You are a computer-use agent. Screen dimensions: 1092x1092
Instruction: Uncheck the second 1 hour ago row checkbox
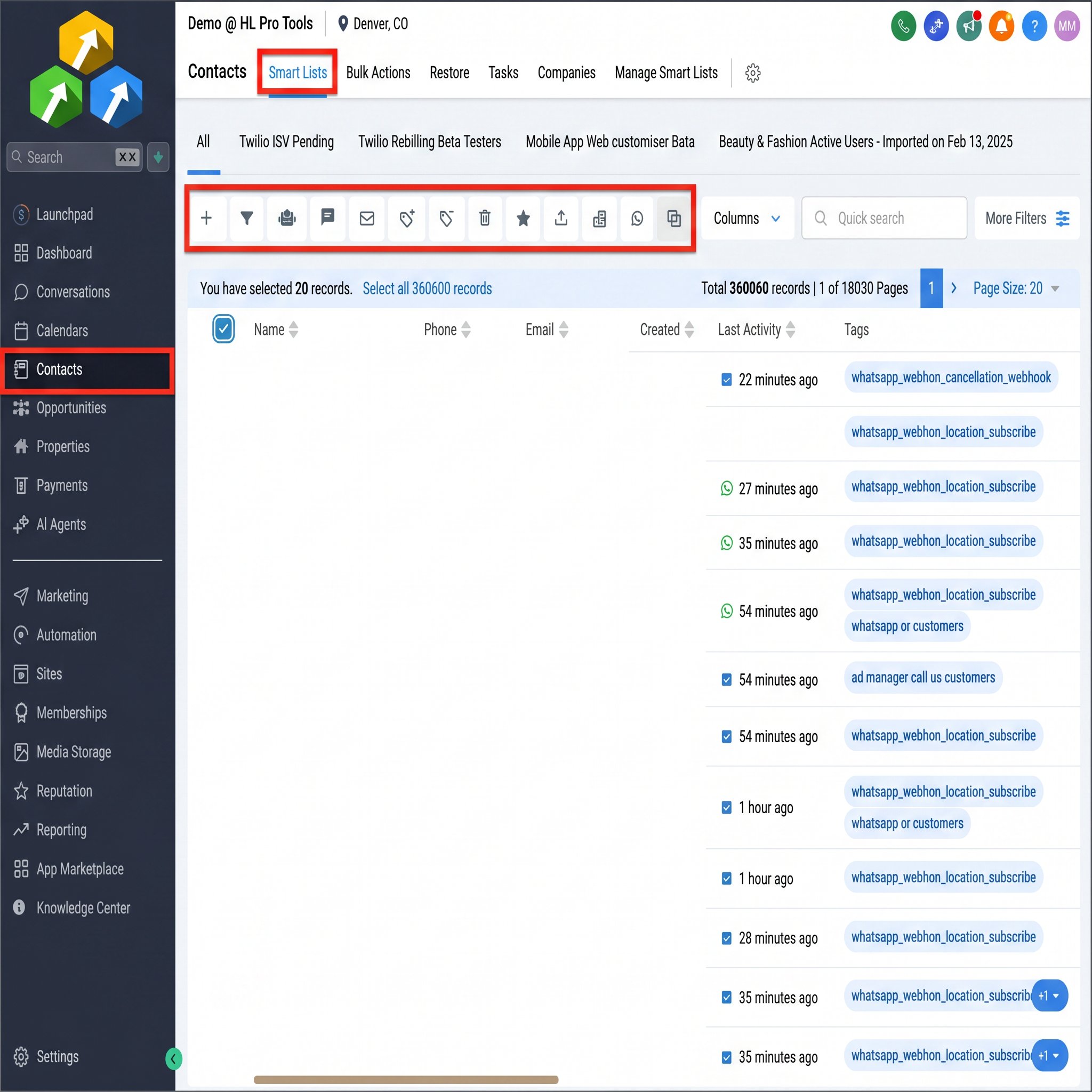pos(727,878)
